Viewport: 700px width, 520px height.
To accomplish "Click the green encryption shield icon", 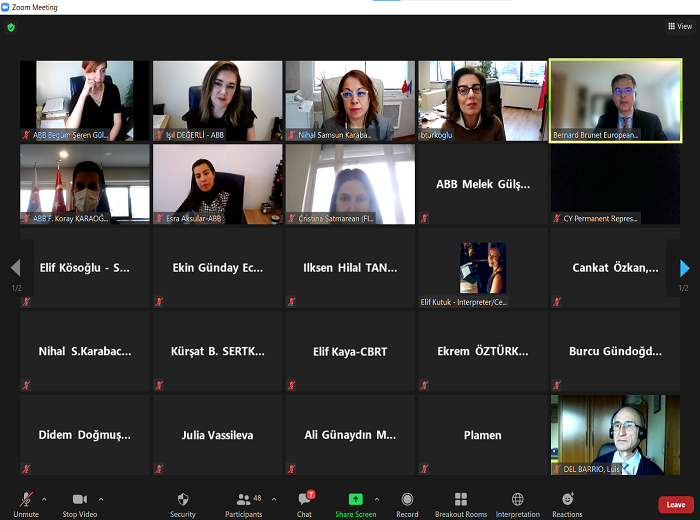I will pyautogui.click(x=11, y=27).
